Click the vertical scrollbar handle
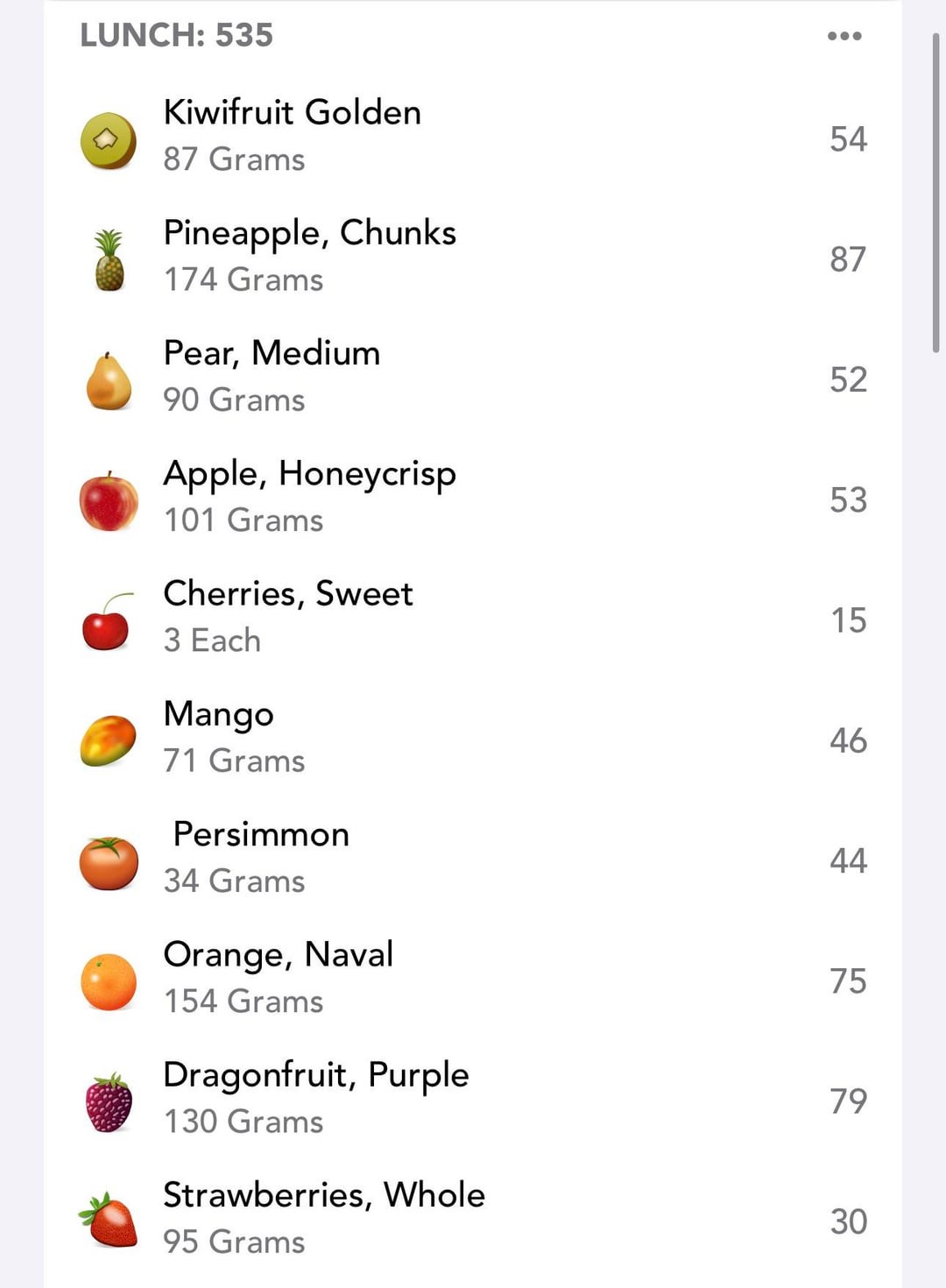Screen dimensions: 946x1288 tap(935, 193)
